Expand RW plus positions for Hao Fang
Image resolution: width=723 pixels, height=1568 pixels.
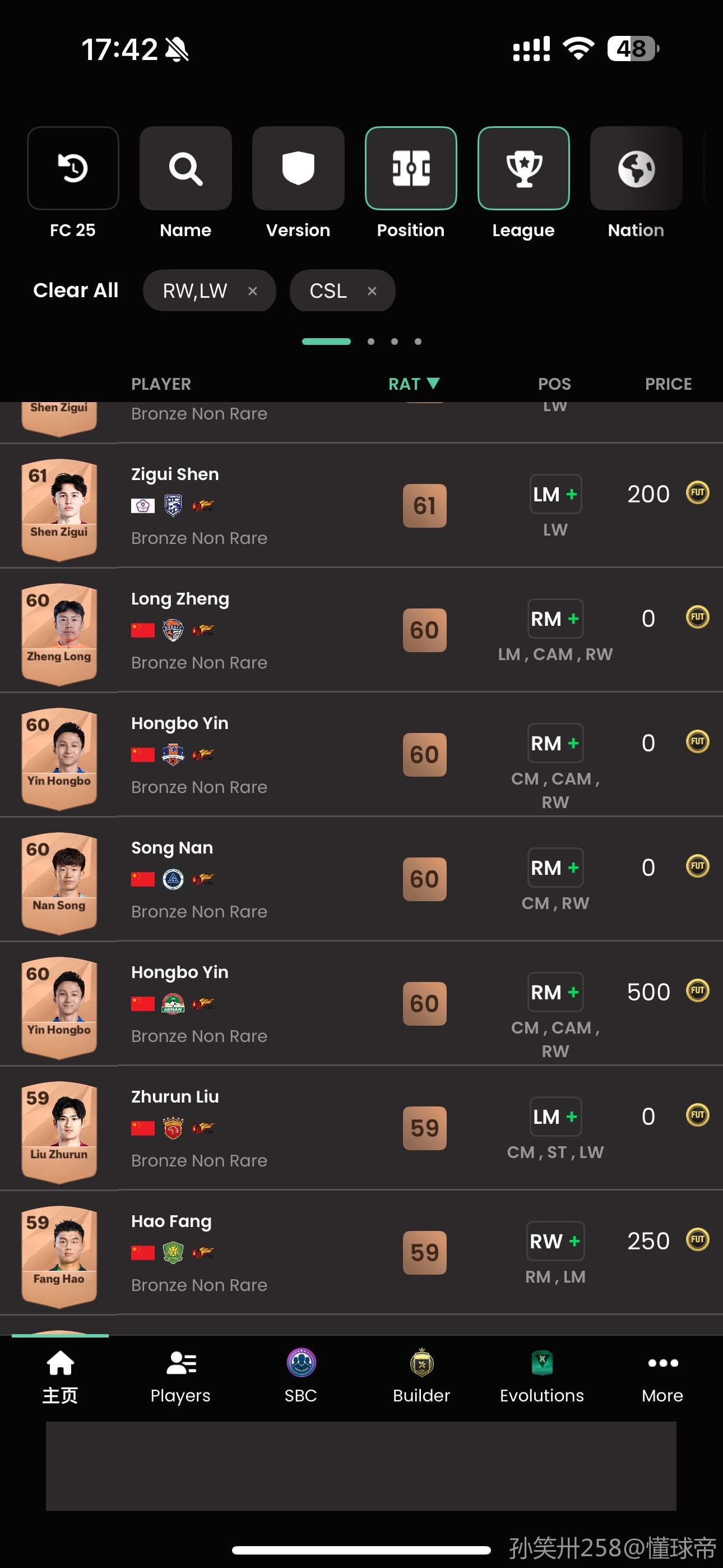[x=555, y=1241]
